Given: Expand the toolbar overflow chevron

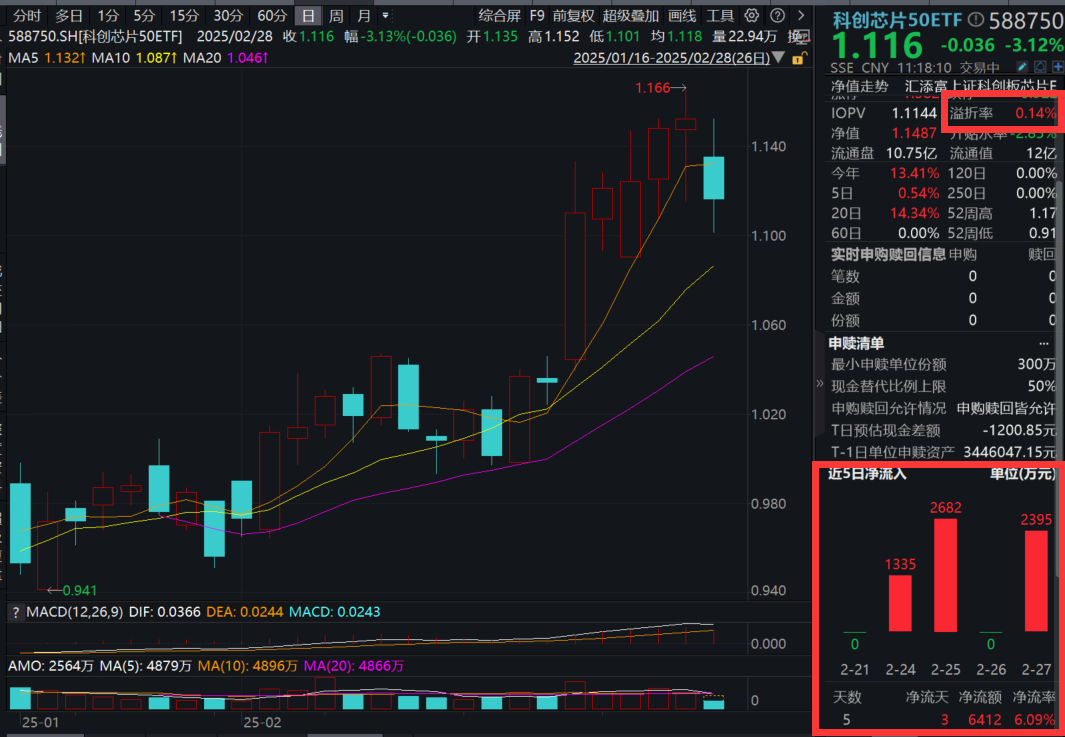Looking at the screenshot, I should [x=800, y=15].
